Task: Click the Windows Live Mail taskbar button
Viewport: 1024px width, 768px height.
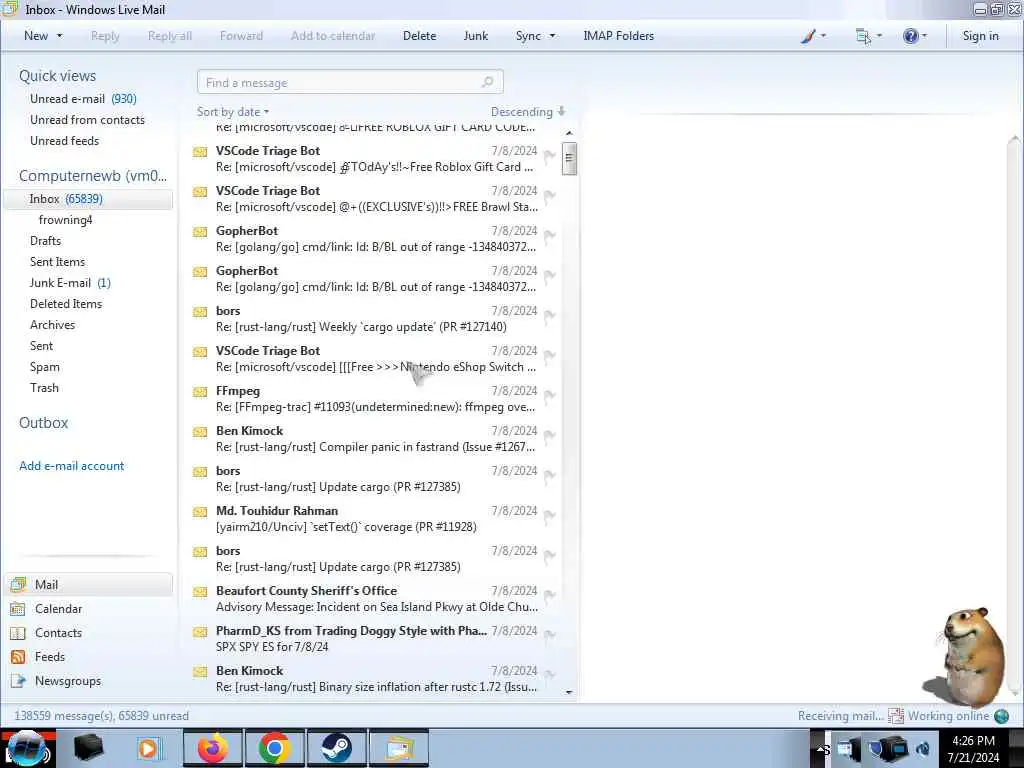Action: 399,748
